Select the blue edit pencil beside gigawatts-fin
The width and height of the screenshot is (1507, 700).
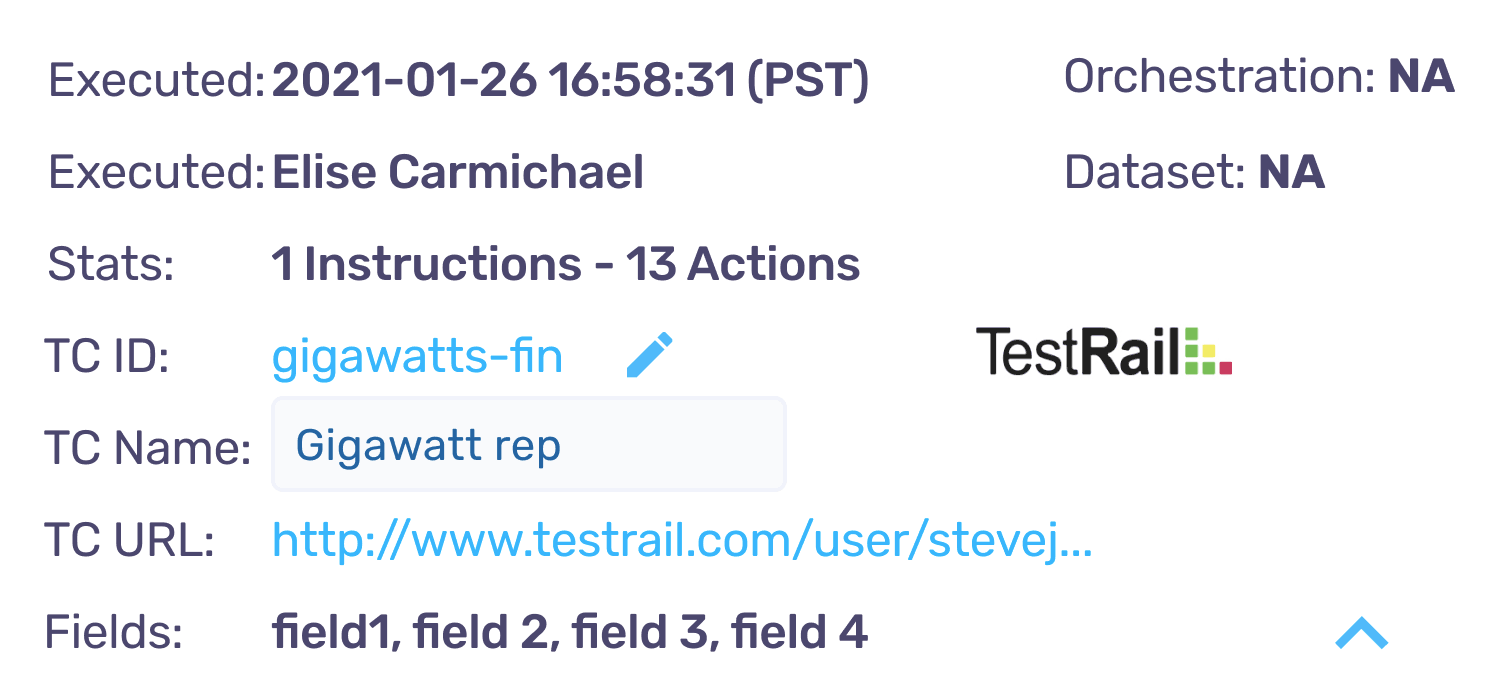650,353
